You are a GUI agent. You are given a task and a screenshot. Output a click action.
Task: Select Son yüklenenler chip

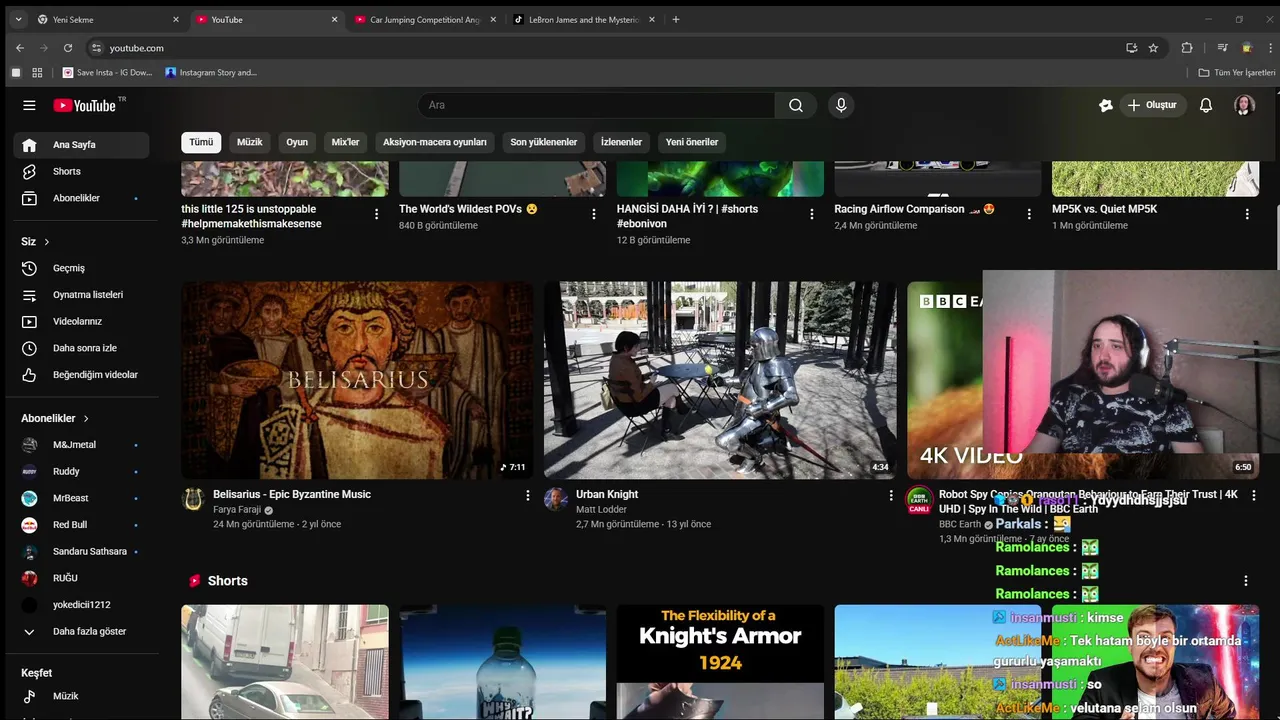(544, 142)
